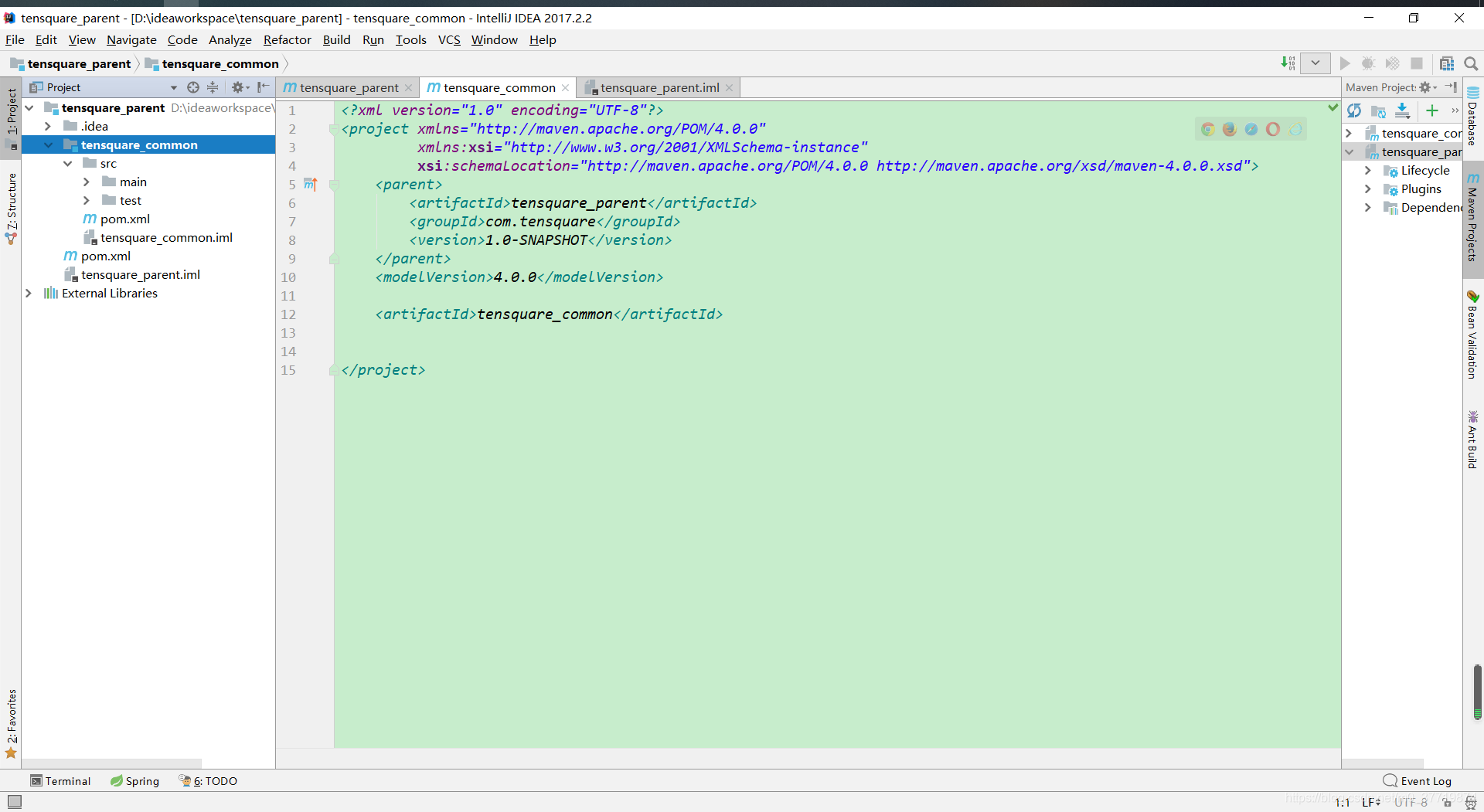Image resolution: width=1484 pixels, height=812 pixels.
Task: Switch to the tensquare_parent.iml editor tab
Action: click(659, 87)
